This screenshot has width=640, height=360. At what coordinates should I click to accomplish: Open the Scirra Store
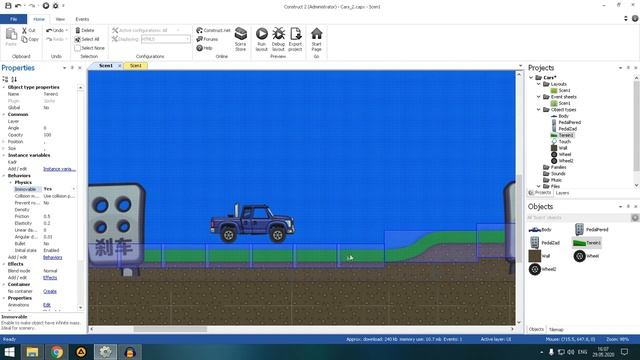click(240, 39)
